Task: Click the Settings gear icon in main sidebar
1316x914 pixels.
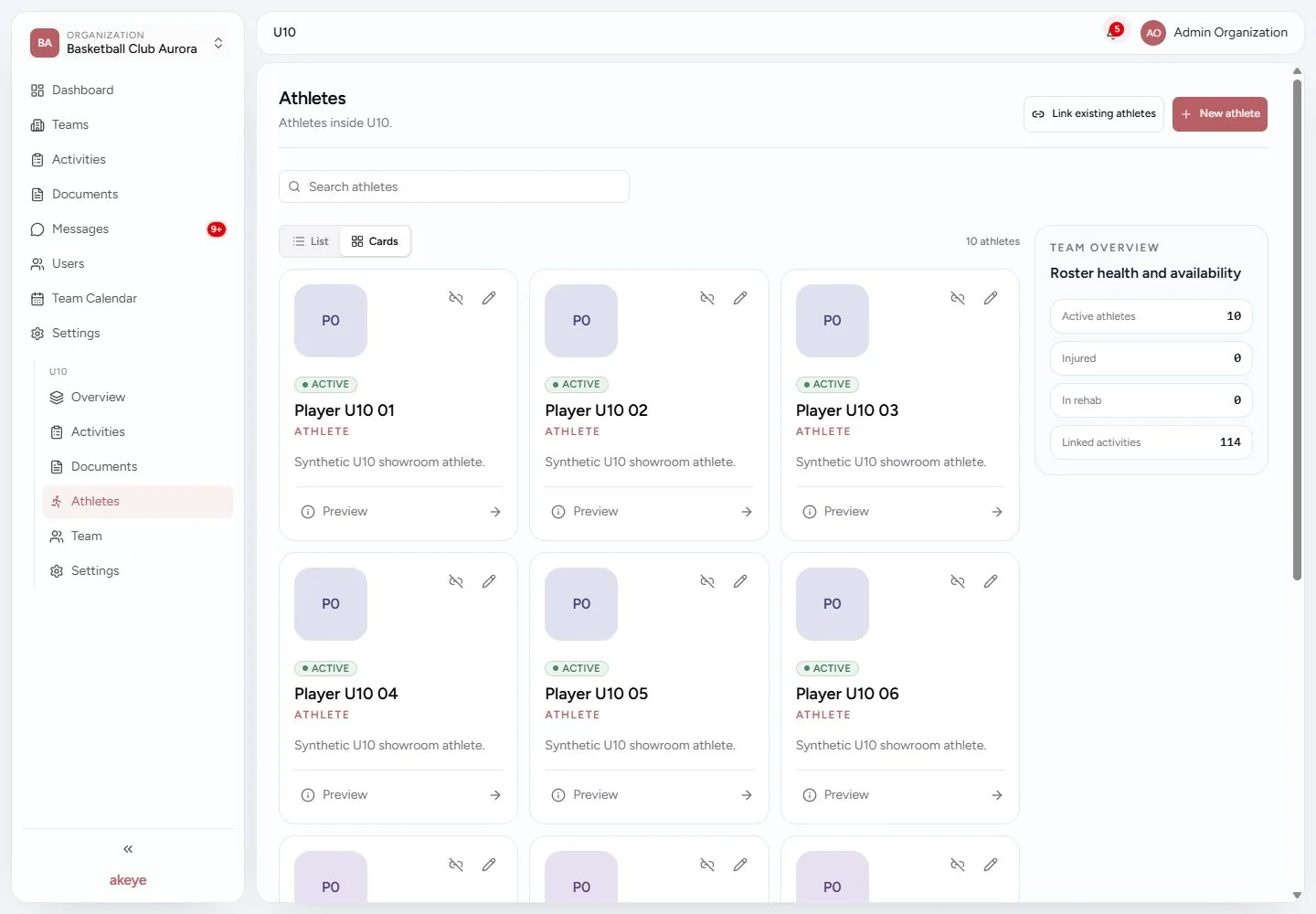Action: point(37,334)
